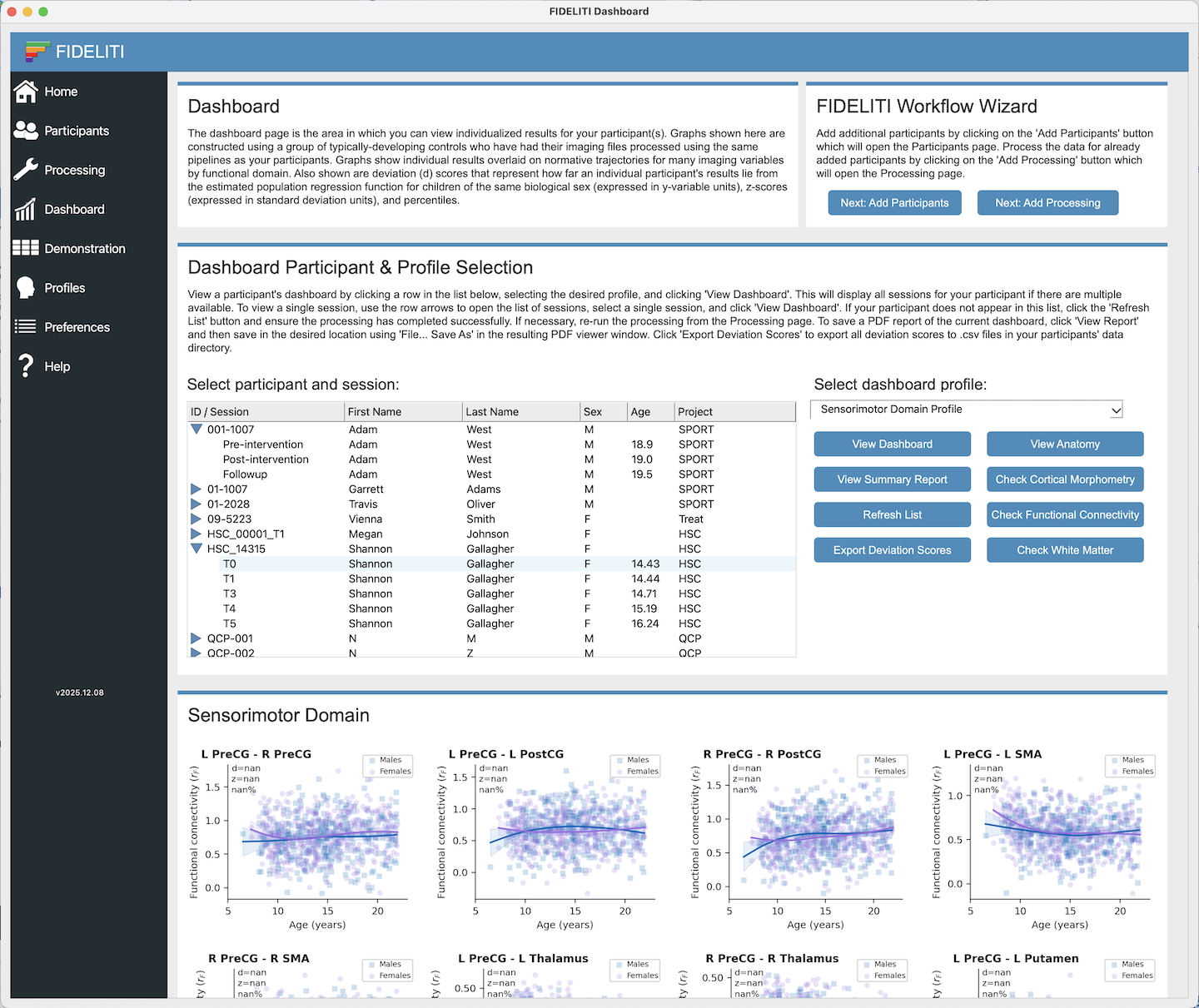Collapse the HSC_14315 session list
The height and width of the screenshot is (1008, 1199).
click(197, 549)
